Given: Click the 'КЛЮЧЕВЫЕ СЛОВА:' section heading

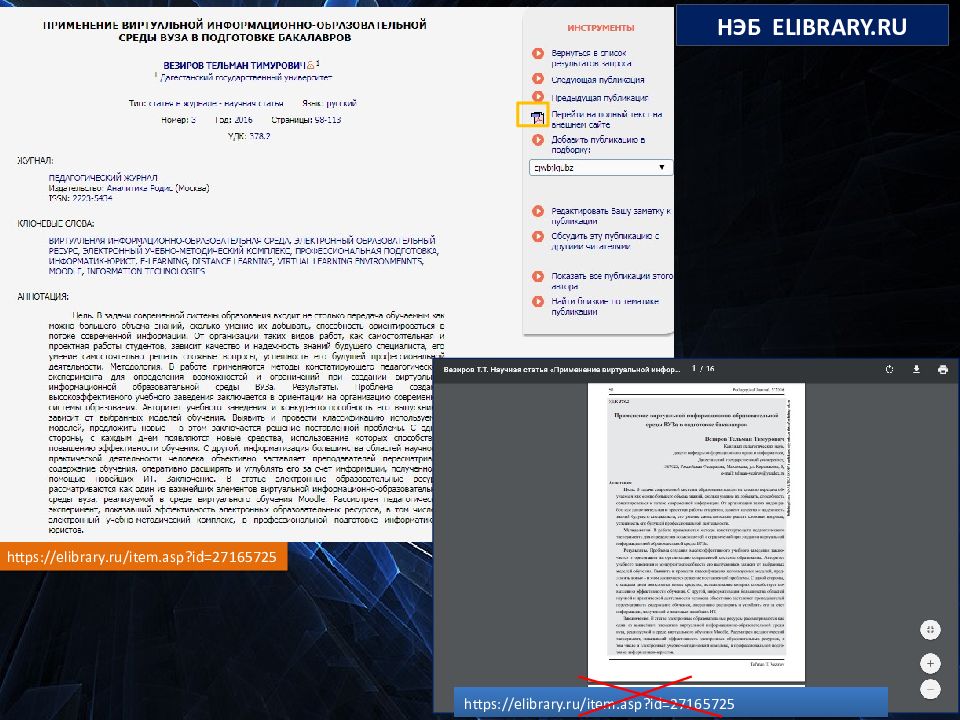Looking at the screenshot, I should [56, 224].
